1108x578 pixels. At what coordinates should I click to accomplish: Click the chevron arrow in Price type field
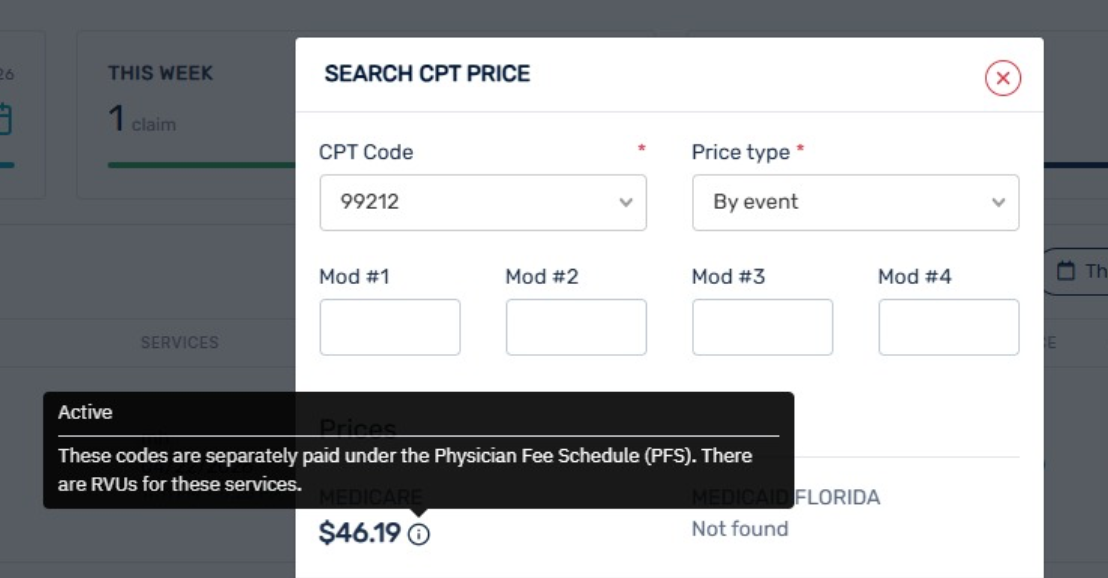click(x=998, y=202)
